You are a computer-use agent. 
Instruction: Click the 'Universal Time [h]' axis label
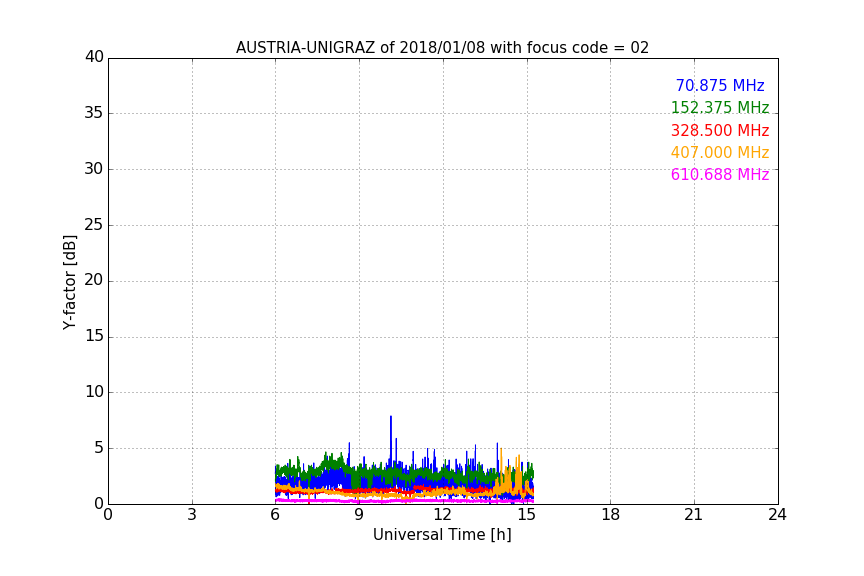[442, 535]
